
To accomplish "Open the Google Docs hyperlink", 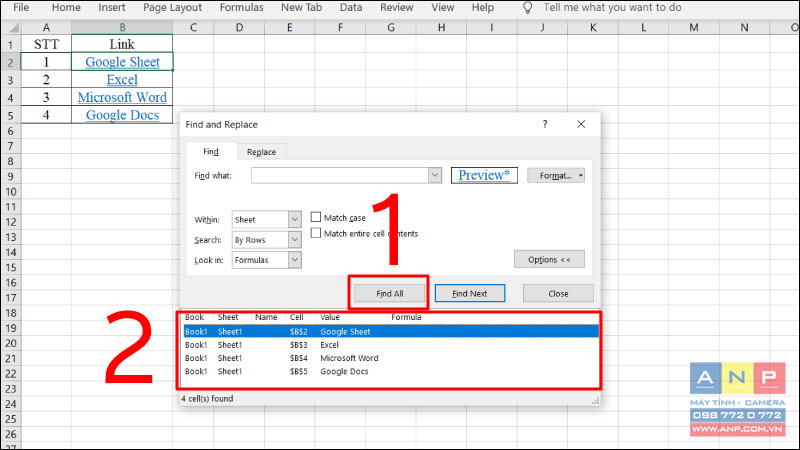I will click(122, 115).
